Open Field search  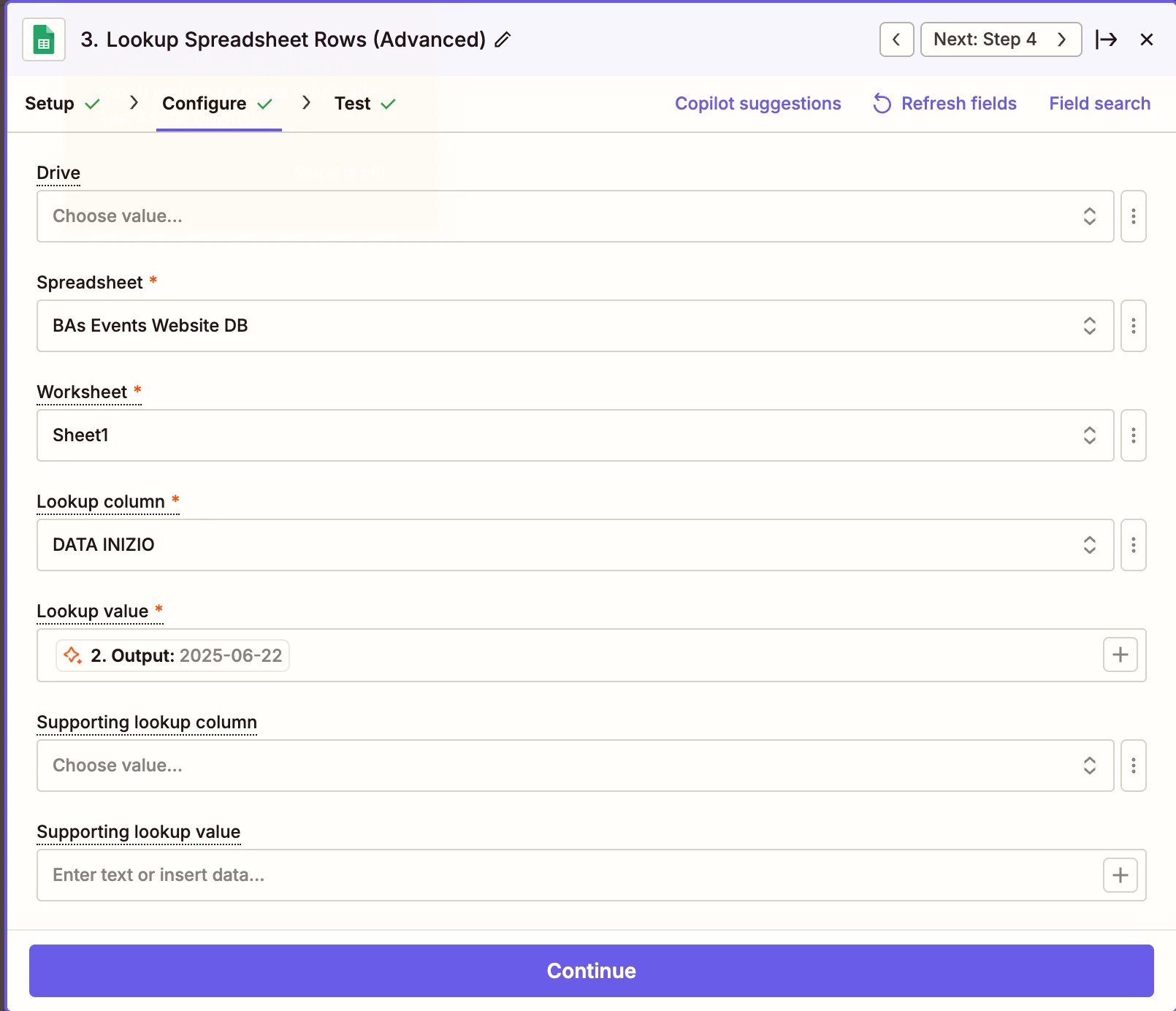coord(1099,104)
